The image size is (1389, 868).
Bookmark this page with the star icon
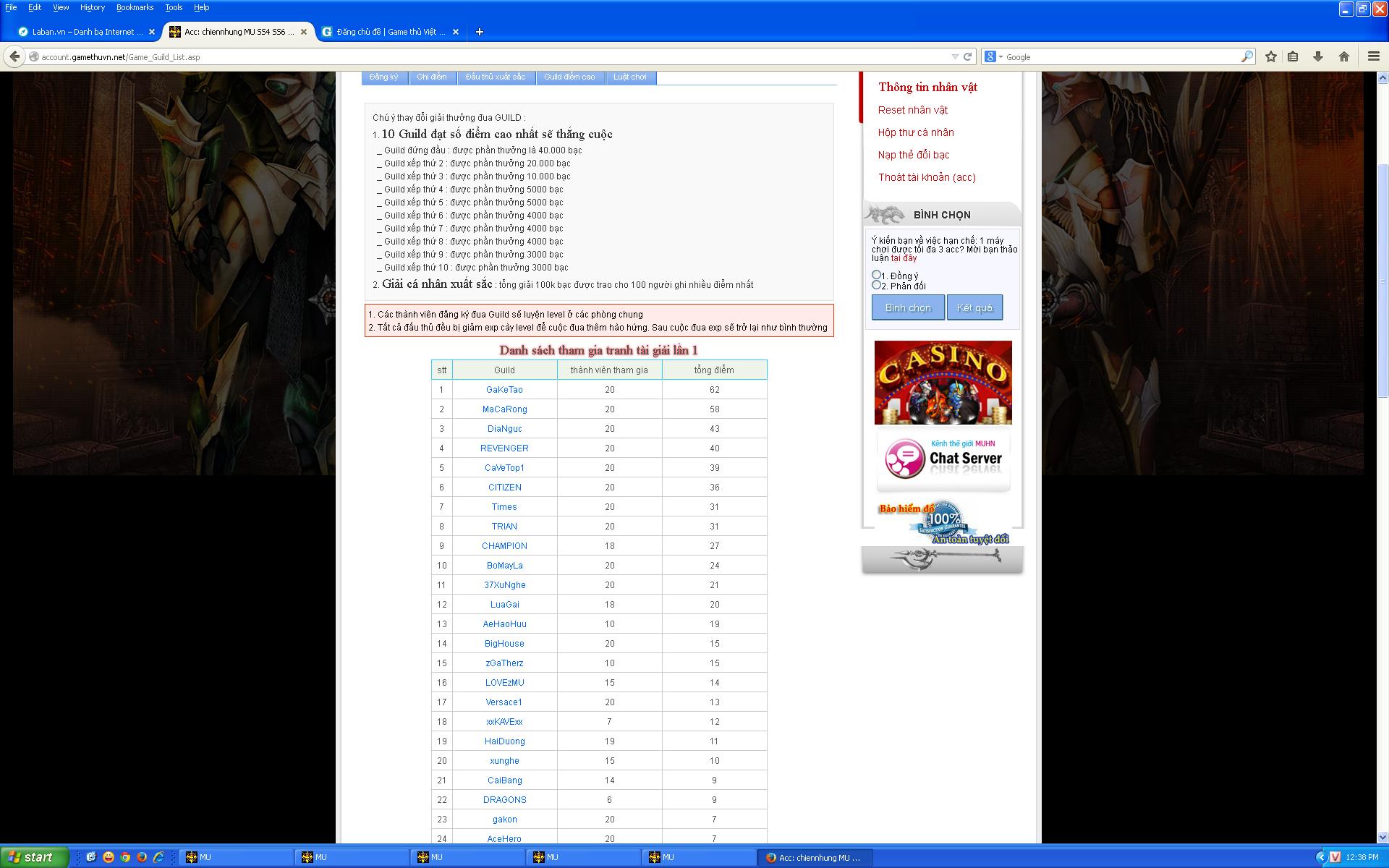click(x=1271, y=56)
